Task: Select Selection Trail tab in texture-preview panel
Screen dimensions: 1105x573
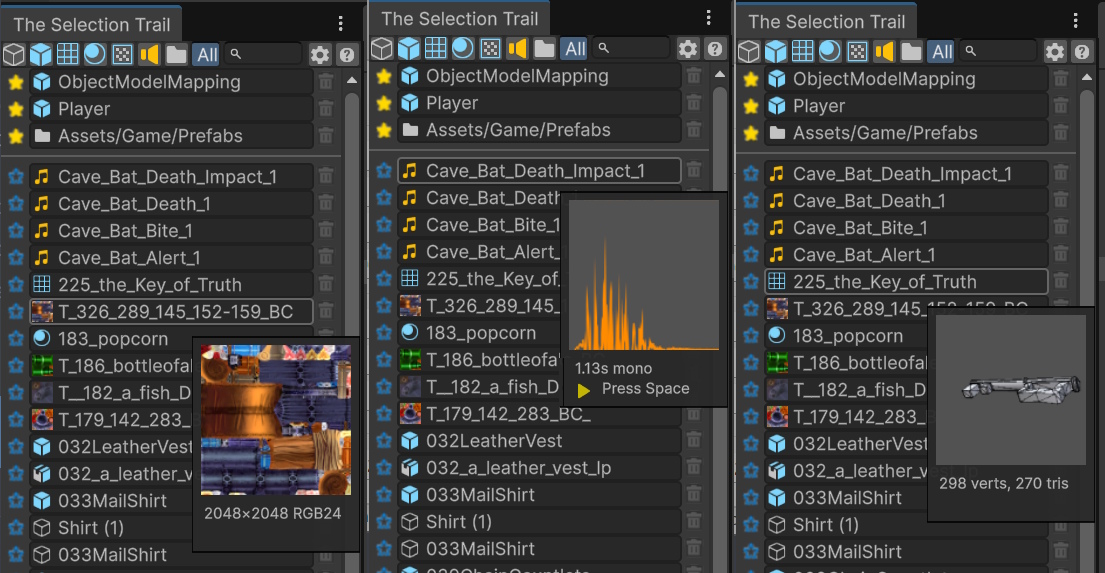Action: tap(92, 25)
